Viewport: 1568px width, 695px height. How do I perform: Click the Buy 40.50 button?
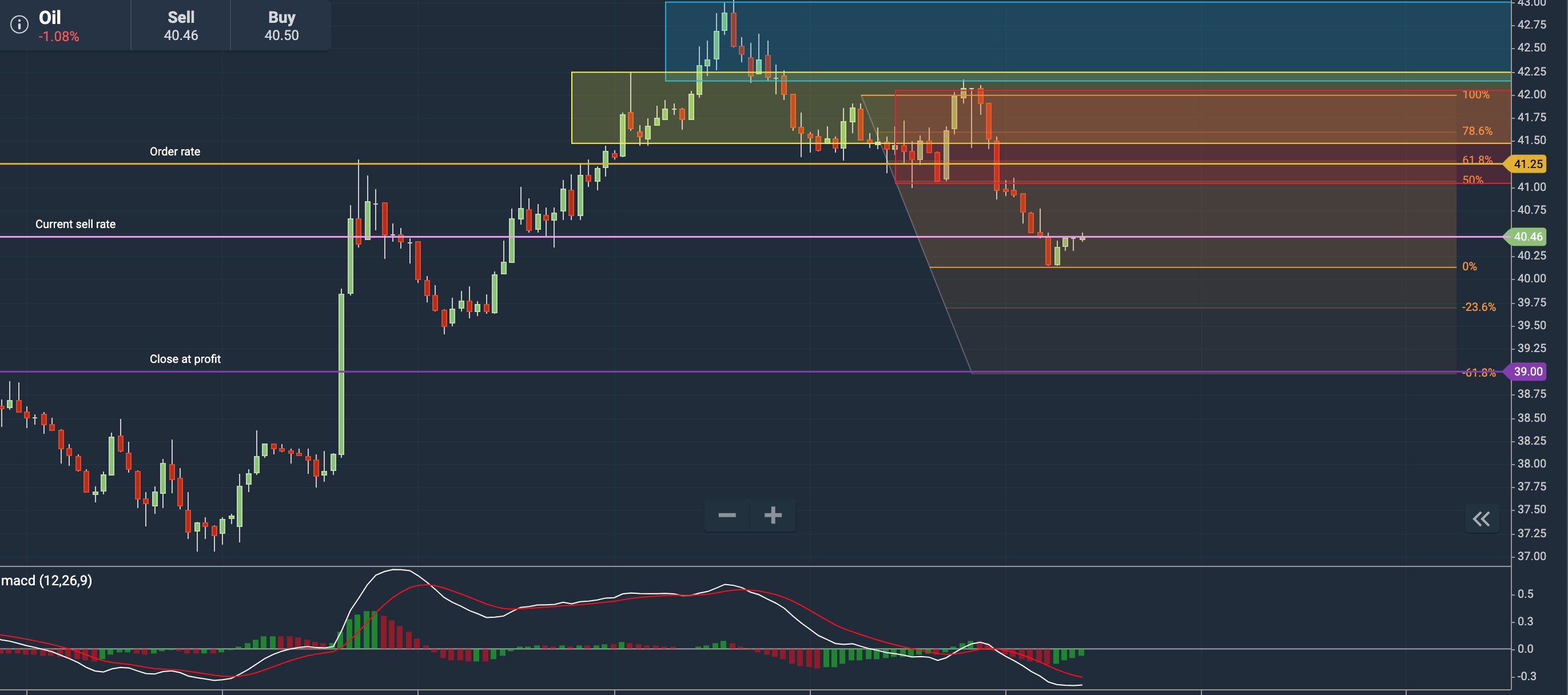281,26
